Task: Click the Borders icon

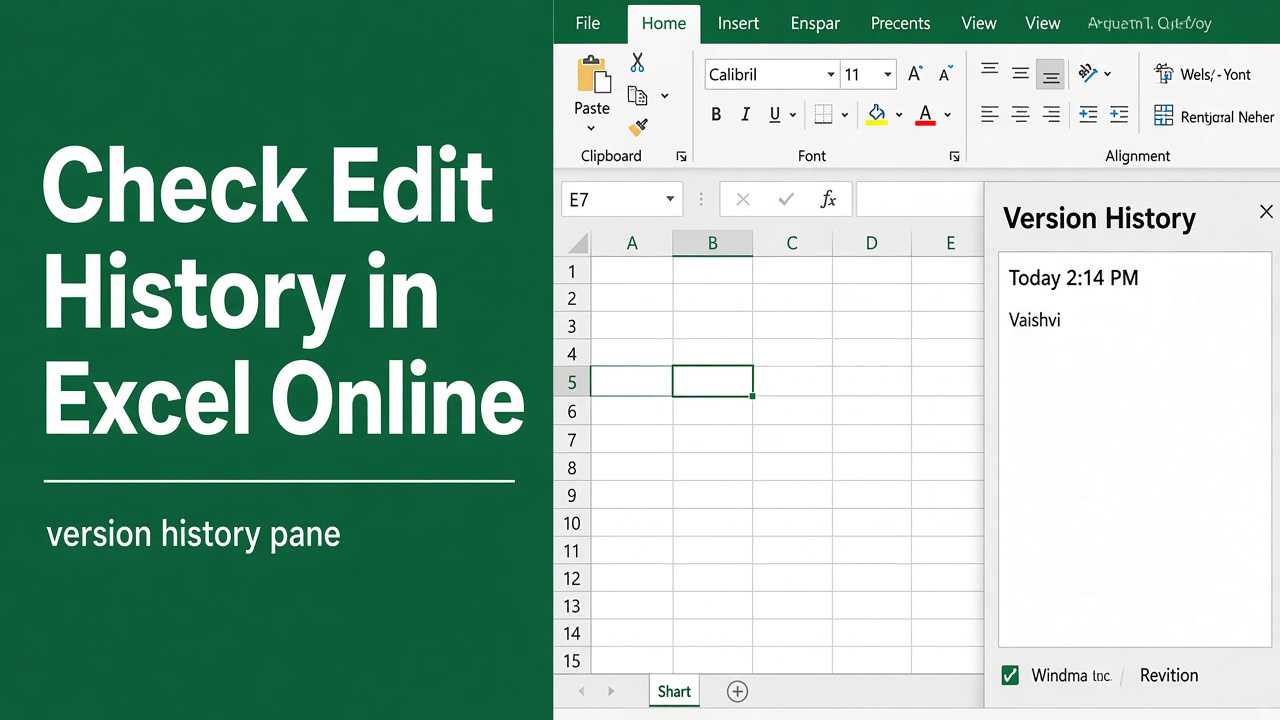Action: coord(823,115)
